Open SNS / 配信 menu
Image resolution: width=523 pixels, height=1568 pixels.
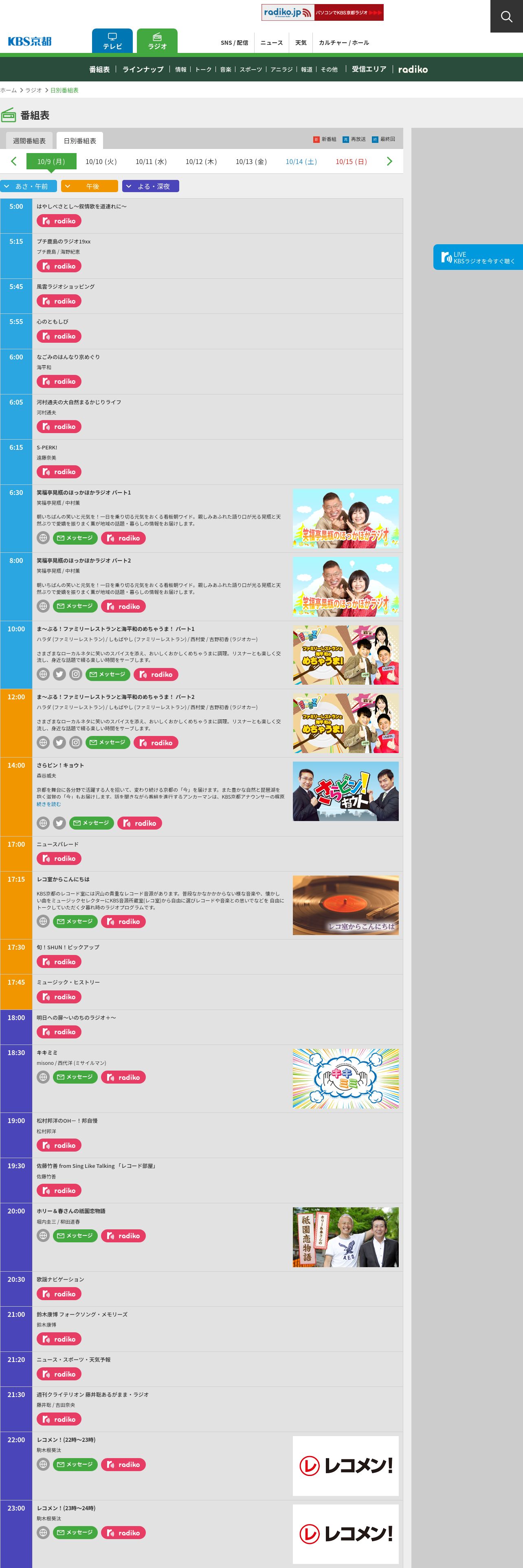234,43
